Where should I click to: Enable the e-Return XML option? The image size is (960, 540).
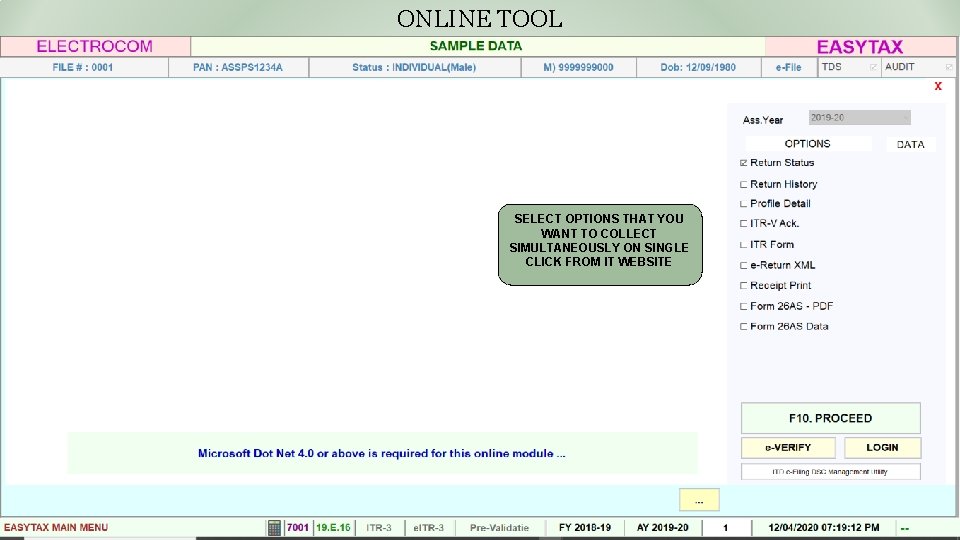[743, 266]
